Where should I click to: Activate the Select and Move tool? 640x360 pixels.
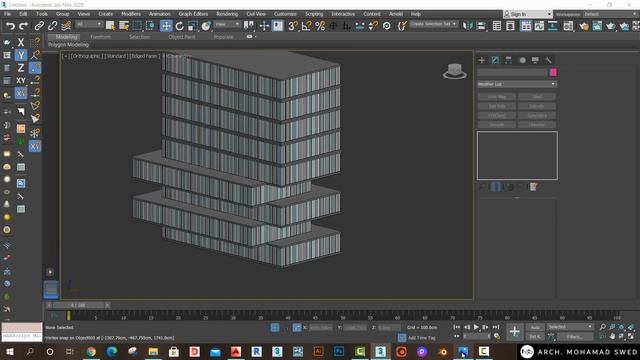(x=166, y=26)
